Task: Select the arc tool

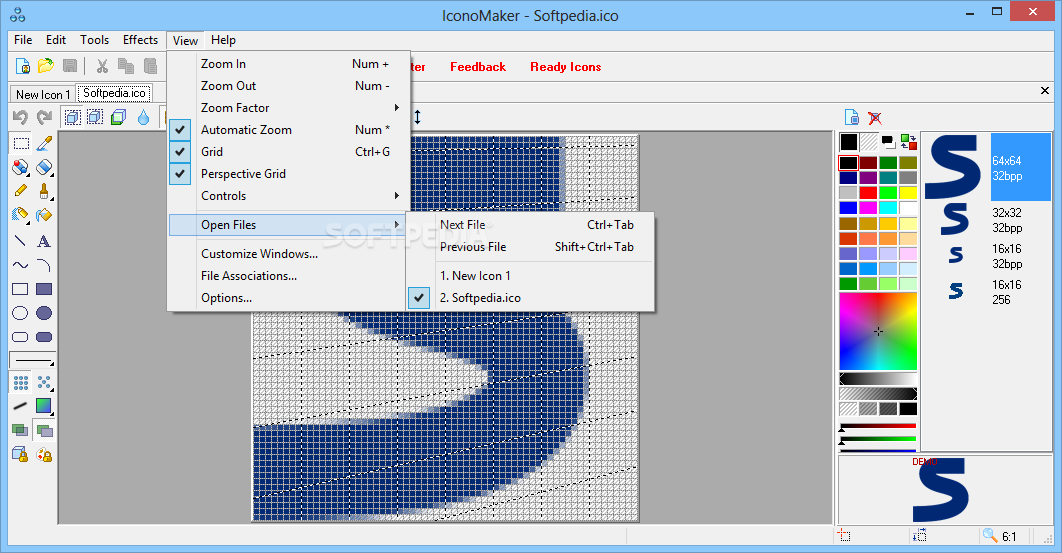Action: (x=44, y=265)
